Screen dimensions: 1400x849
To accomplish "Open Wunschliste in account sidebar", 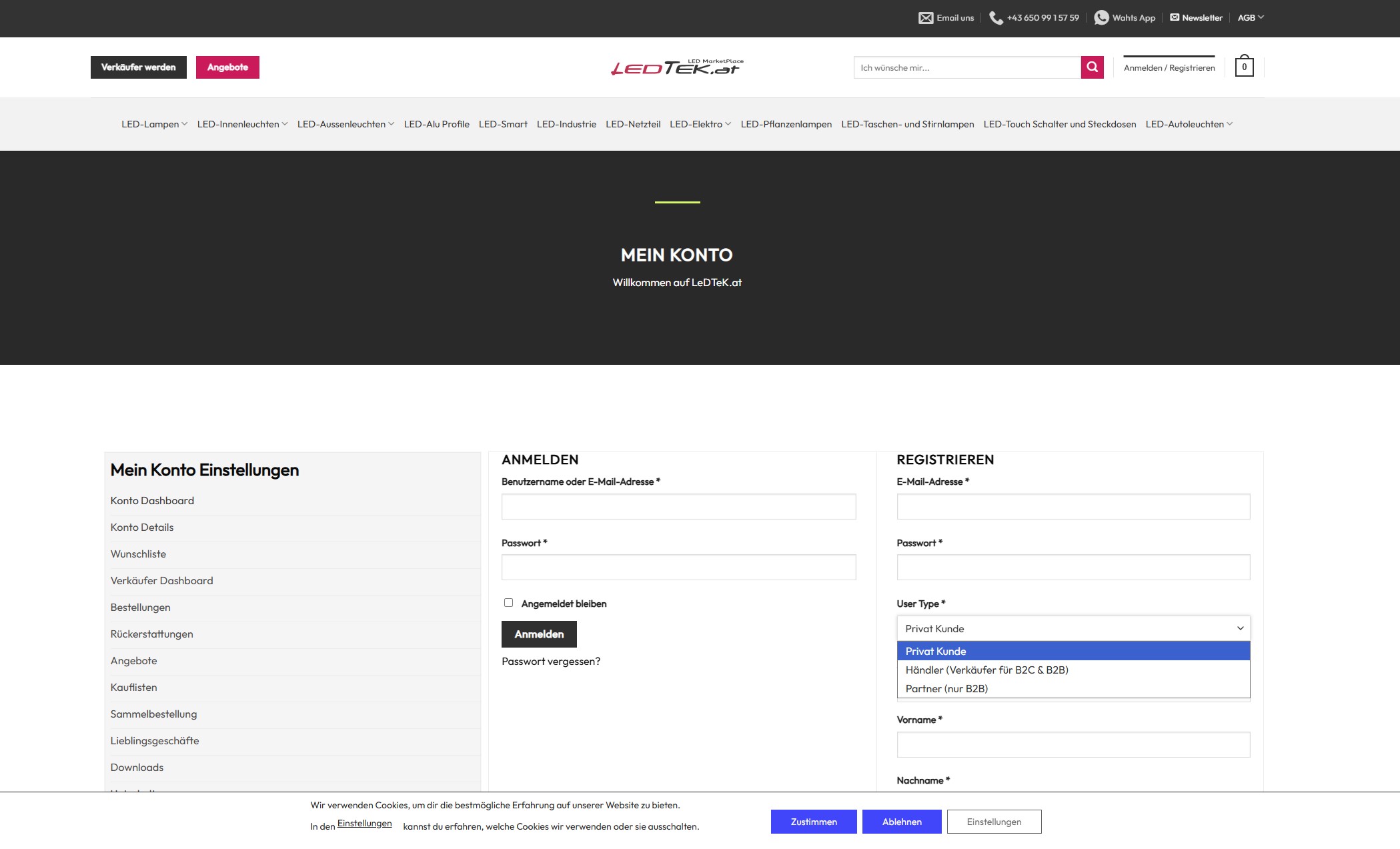I will click(138, 554).
